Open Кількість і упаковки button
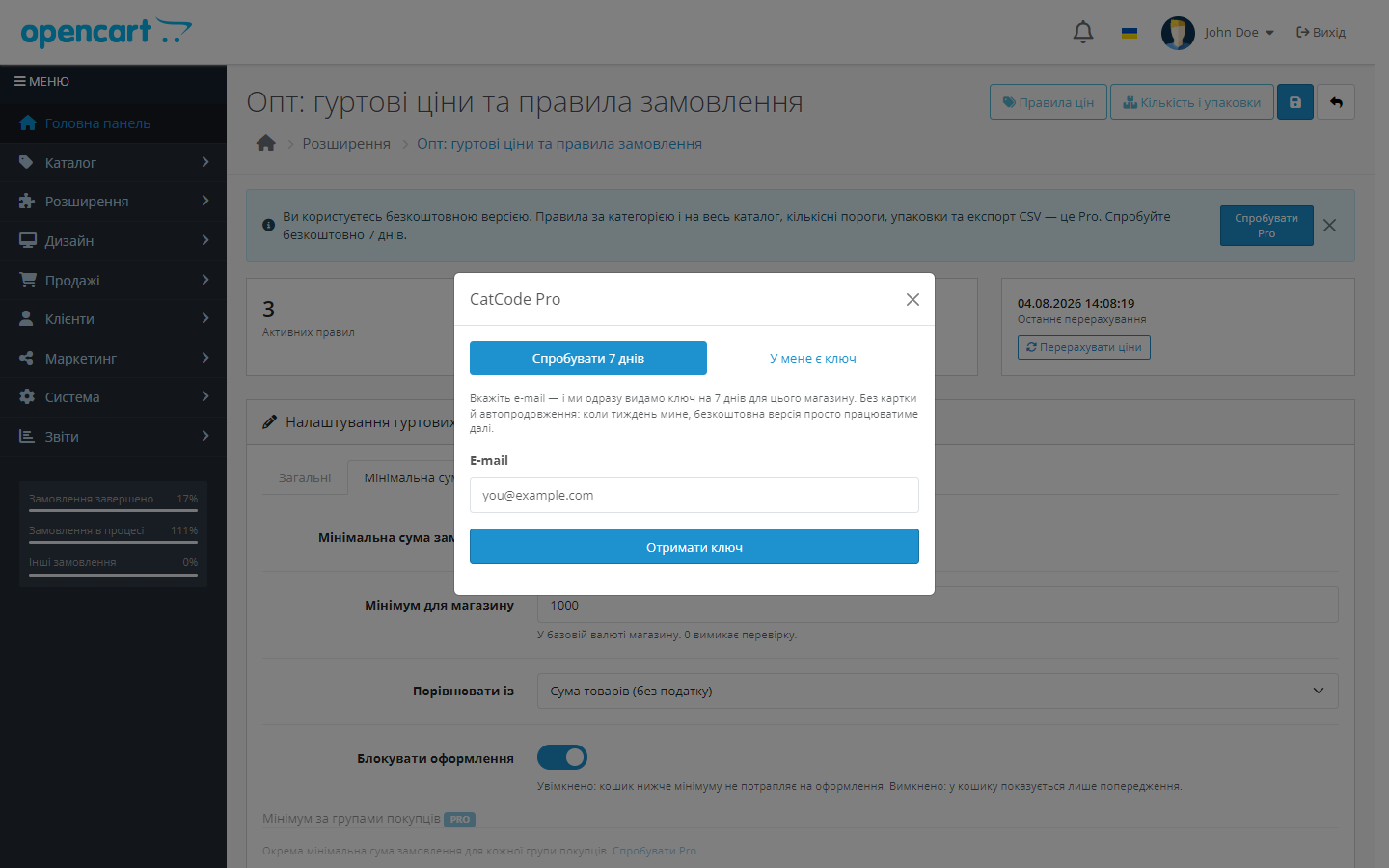 click(x=1192, y=102)
